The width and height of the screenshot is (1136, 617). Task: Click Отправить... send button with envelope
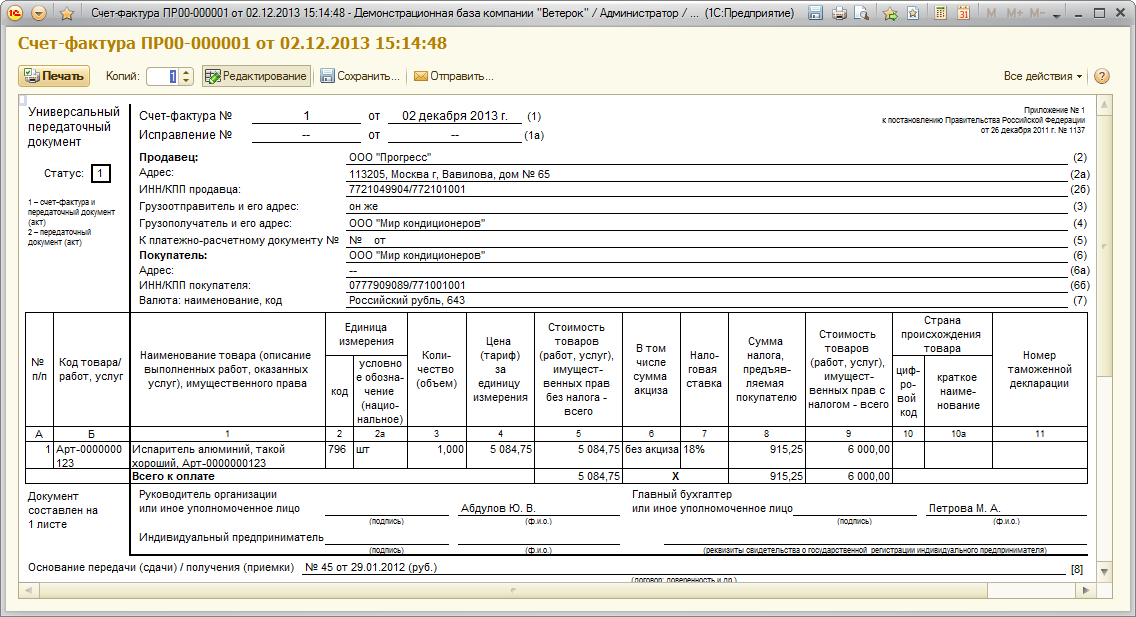pos(454,76)
